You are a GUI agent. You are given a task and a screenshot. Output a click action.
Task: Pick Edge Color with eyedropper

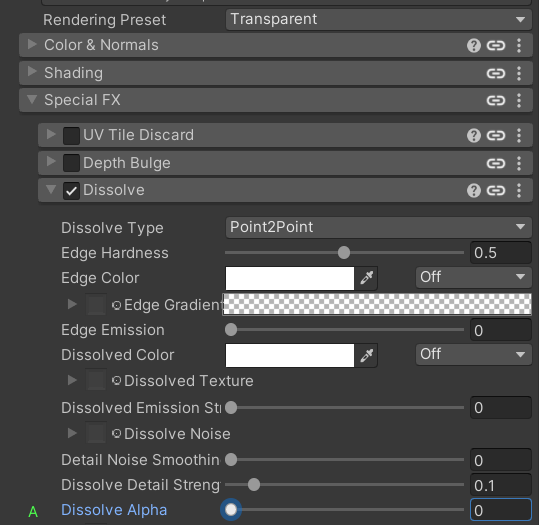coord(366,278)
